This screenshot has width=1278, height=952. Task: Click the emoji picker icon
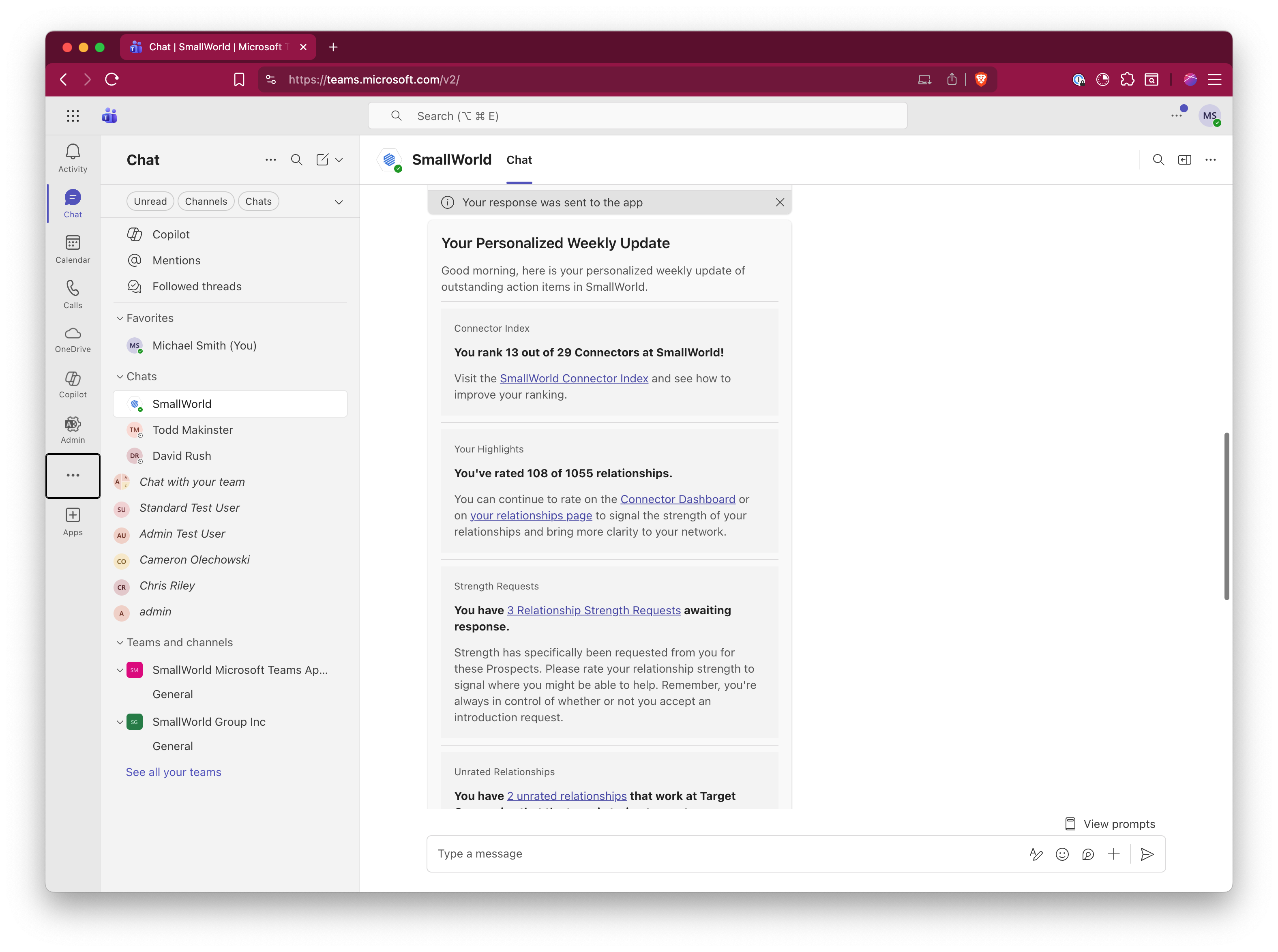[1061, 854]
